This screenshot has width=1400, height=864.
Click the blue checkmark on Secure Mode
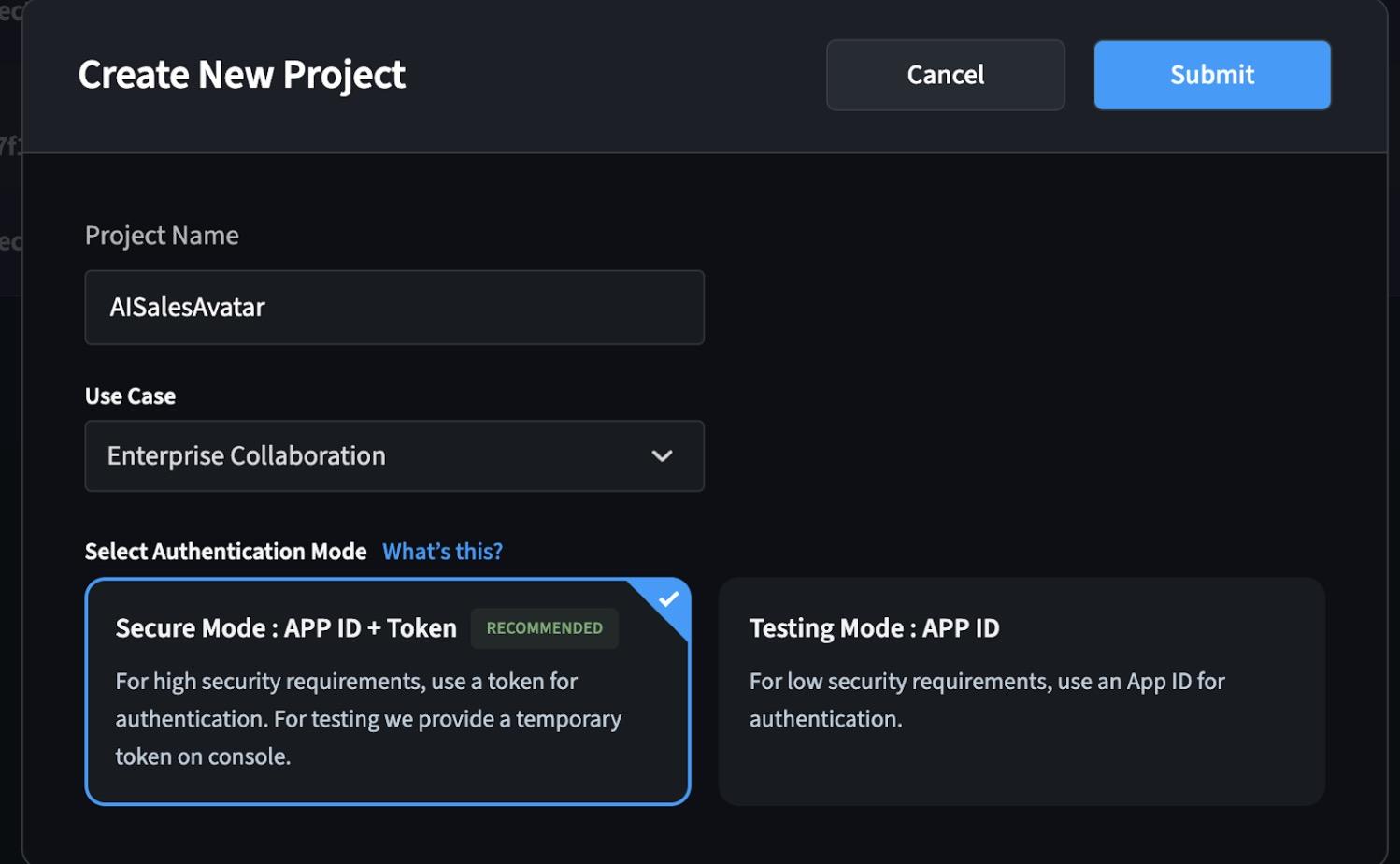click(669, 599)
